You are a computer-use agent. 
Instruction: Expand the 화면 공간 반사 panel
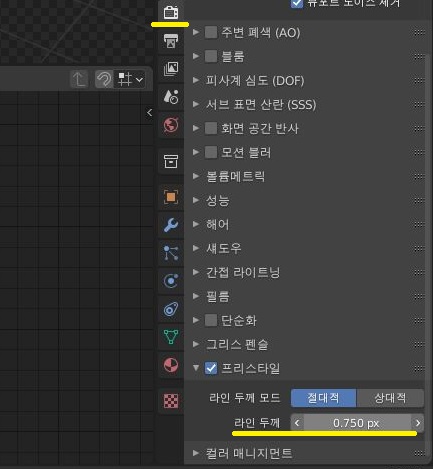click(x=196, y=128)
